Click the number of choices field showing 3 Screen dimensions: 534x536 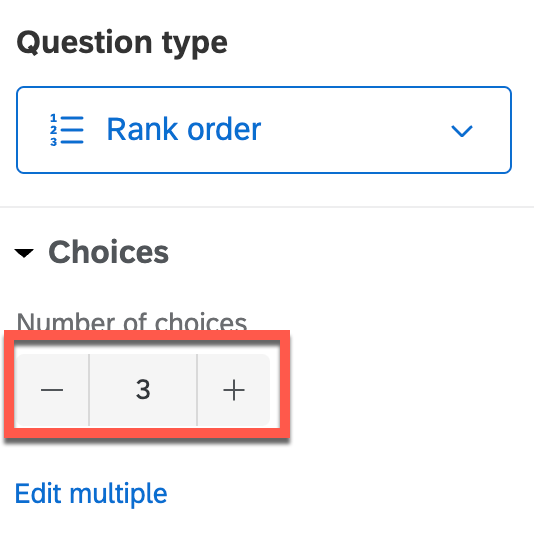click(143, 390)
